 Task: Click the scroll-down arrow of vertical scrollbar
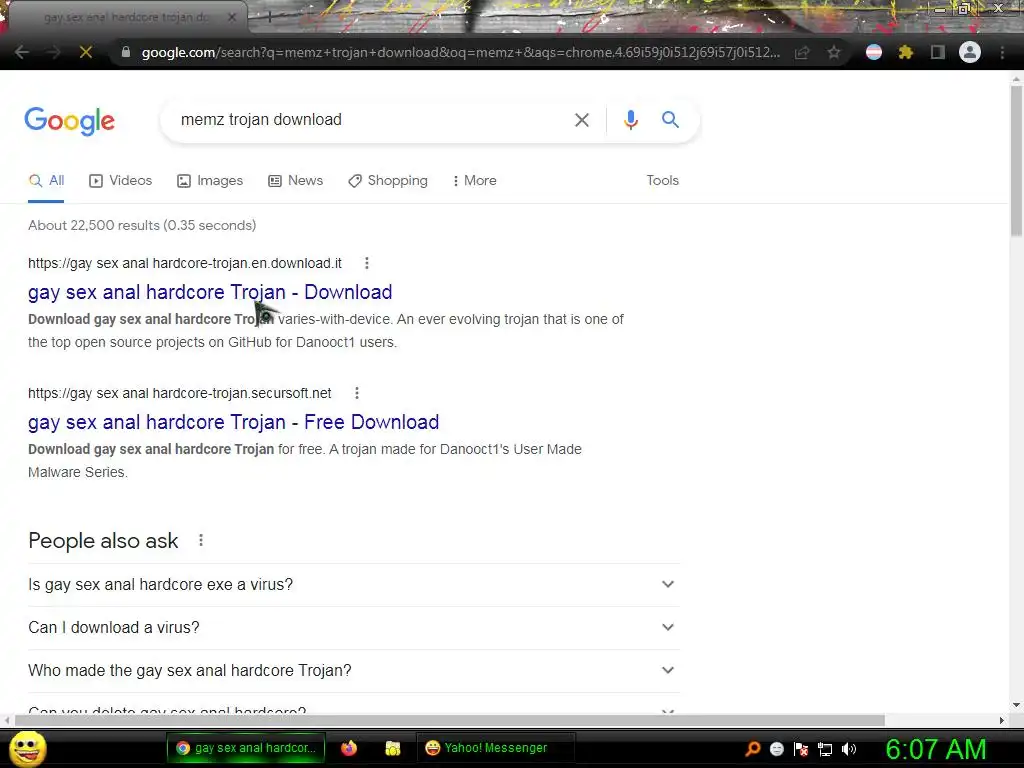(x=1016, y=705)
